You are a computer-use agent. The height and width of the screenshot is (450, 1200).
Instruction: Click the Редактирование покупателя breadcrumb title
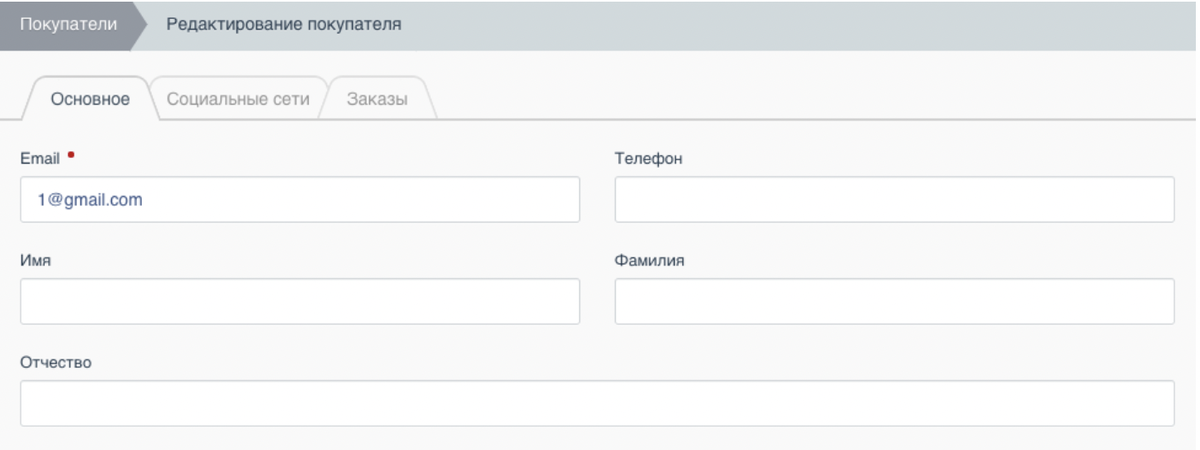(x=284, y=25)
